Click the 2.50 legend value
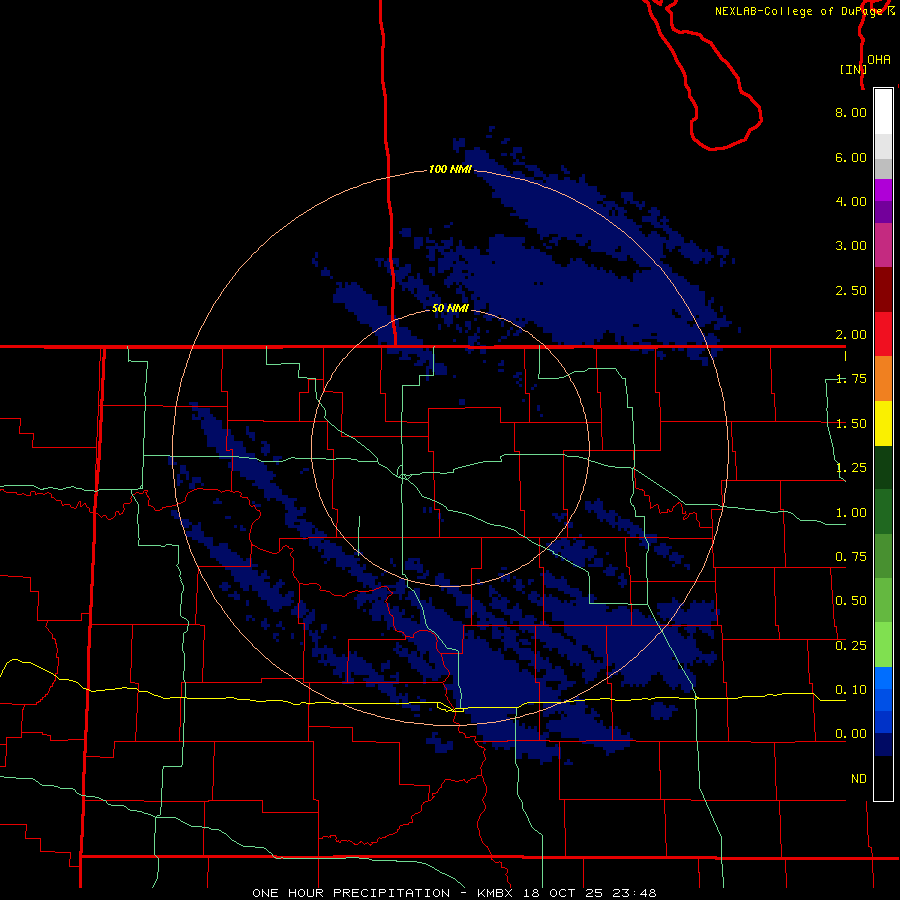The image size is (900, 900). tap(851, 290)
